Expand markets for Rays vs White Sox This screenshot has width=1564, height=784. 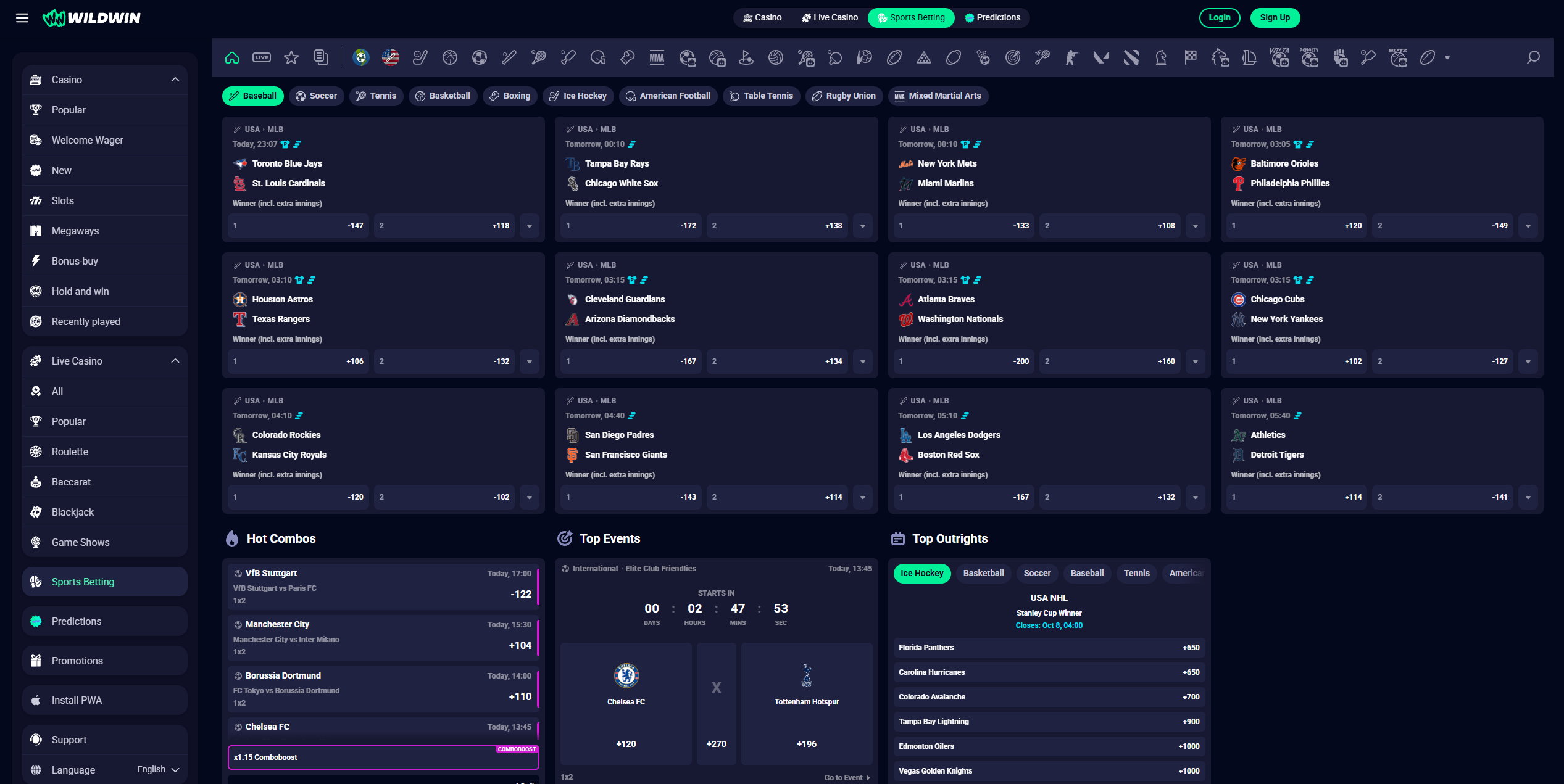863,226
